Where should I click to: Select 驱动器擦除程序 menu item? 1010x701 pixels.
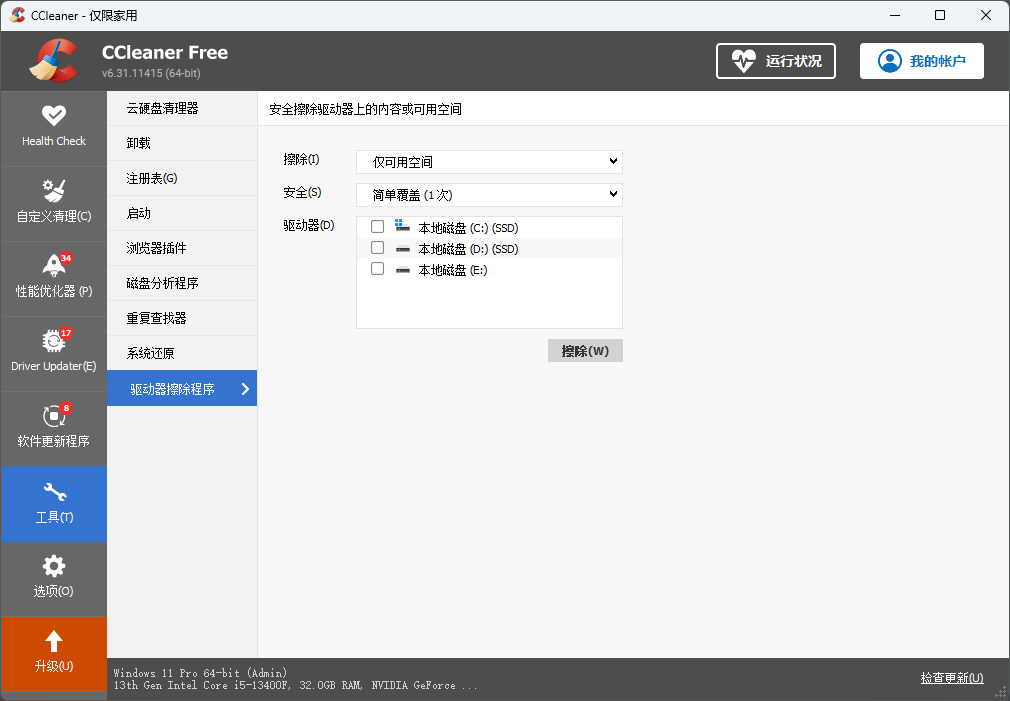[x=182, y=388]
